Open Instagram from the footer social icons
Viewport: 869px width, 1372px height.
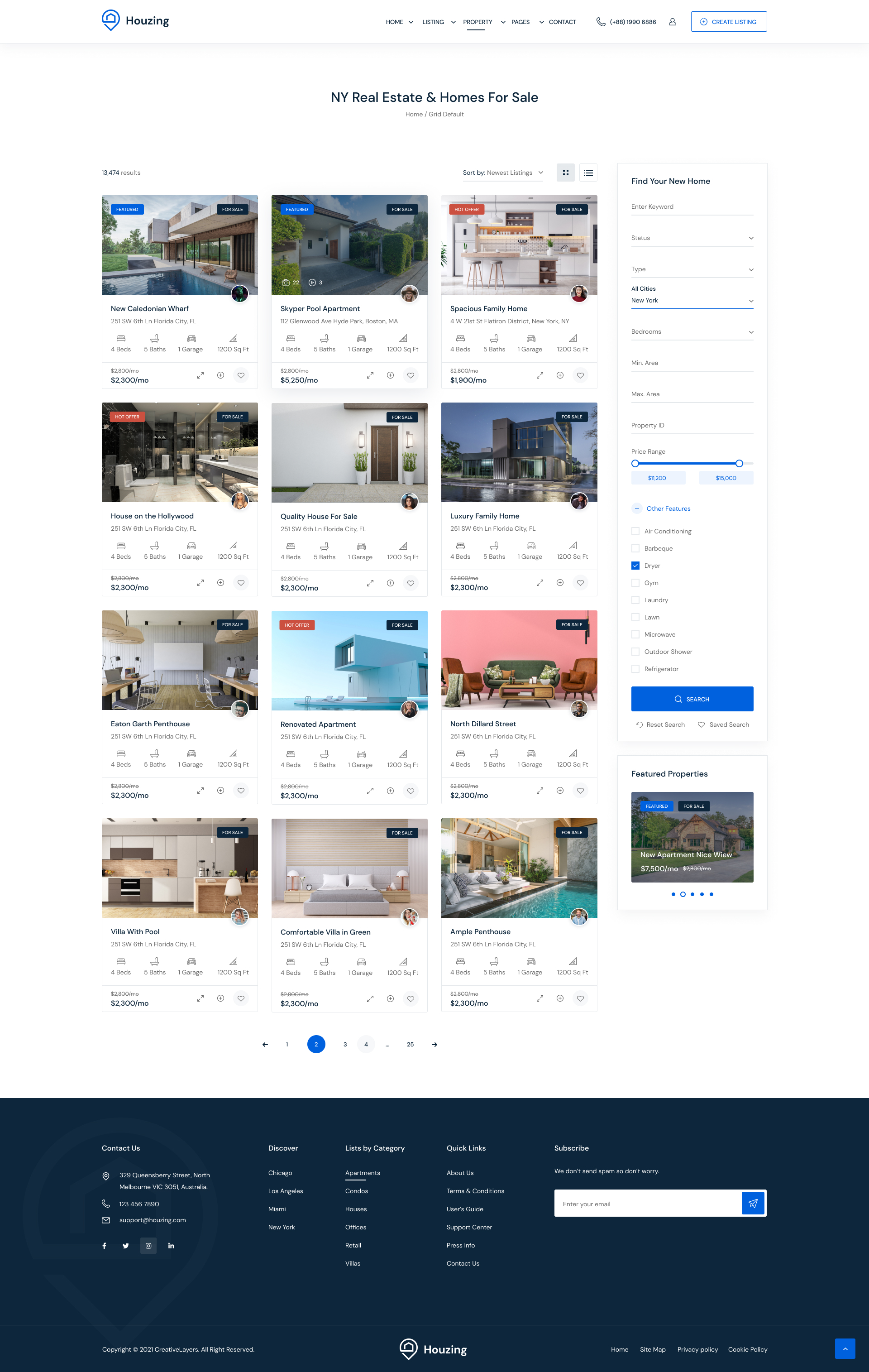tap(148, 1246)
